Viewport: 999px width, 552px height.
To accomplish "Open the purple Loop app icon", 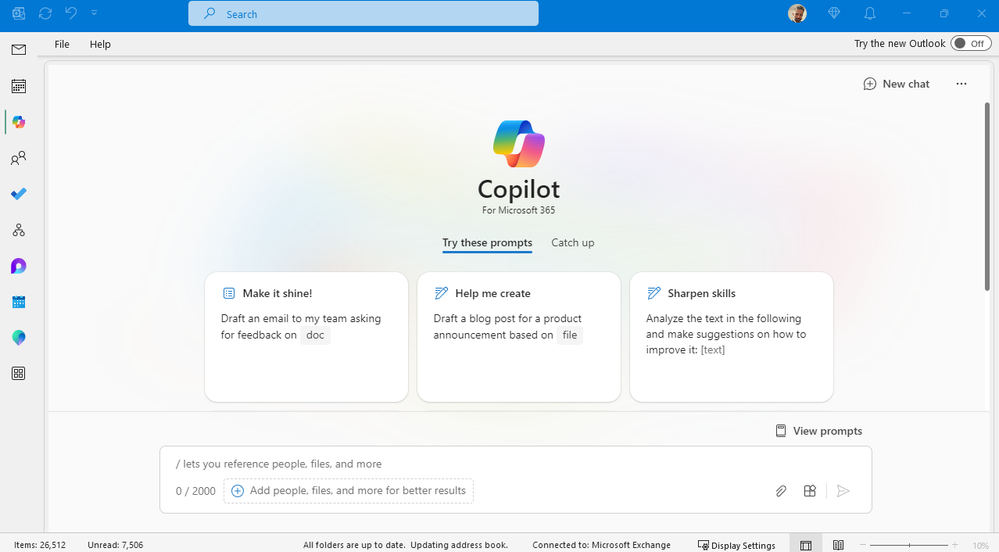I will click(18, 266).
